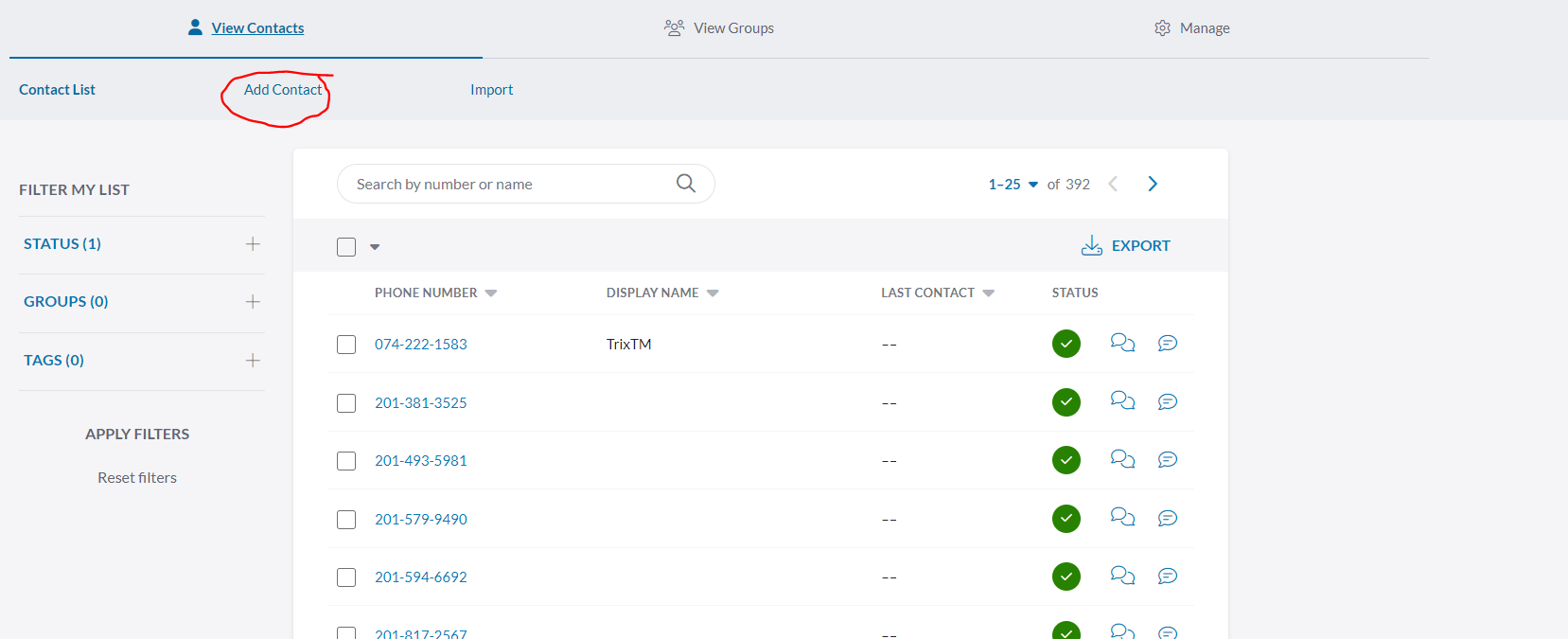Click message bubble icon for 201-594-6692
The image size is (1568, 639).
tap(1168, 577)
